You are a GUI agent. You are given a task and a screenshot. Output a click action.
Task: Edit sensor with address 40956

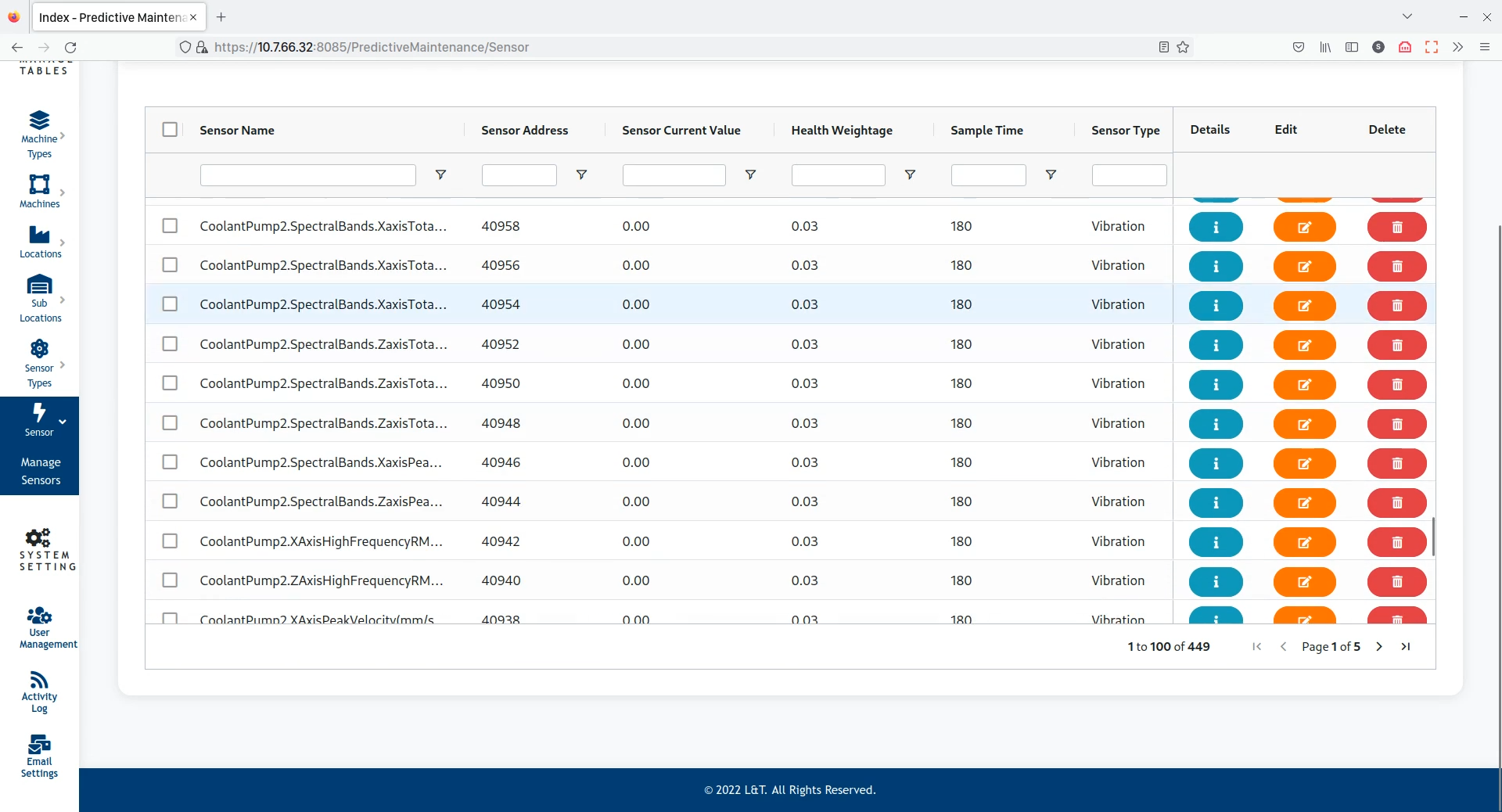click(x=1304, y=267)
